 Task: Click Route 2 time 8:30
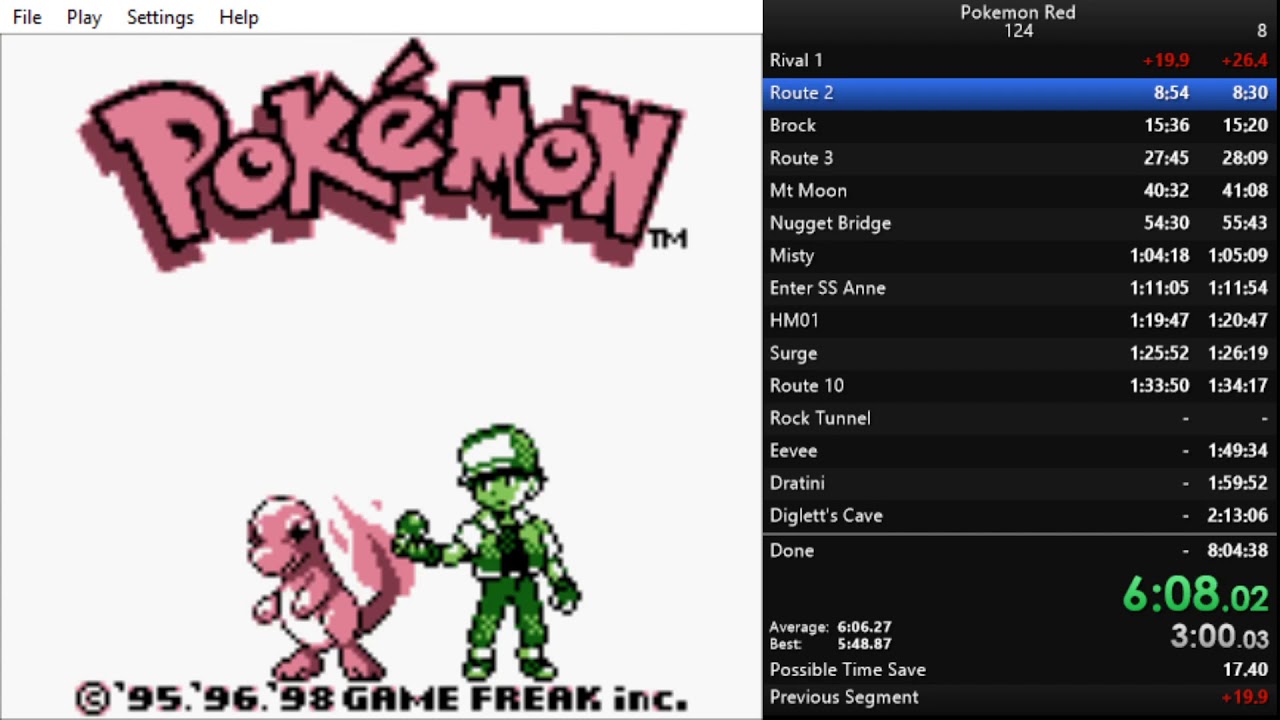(1250, 93)
